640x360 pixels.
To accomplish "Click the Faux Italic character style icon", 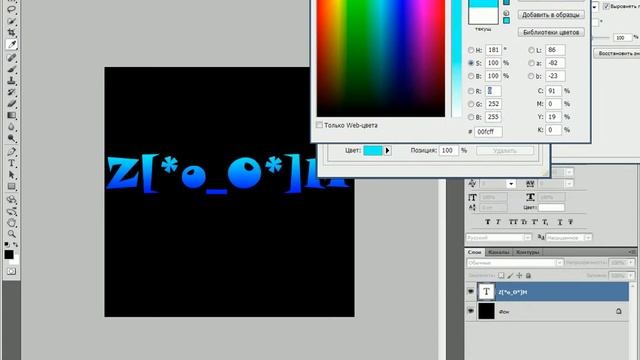I will (x=498, y=222).
